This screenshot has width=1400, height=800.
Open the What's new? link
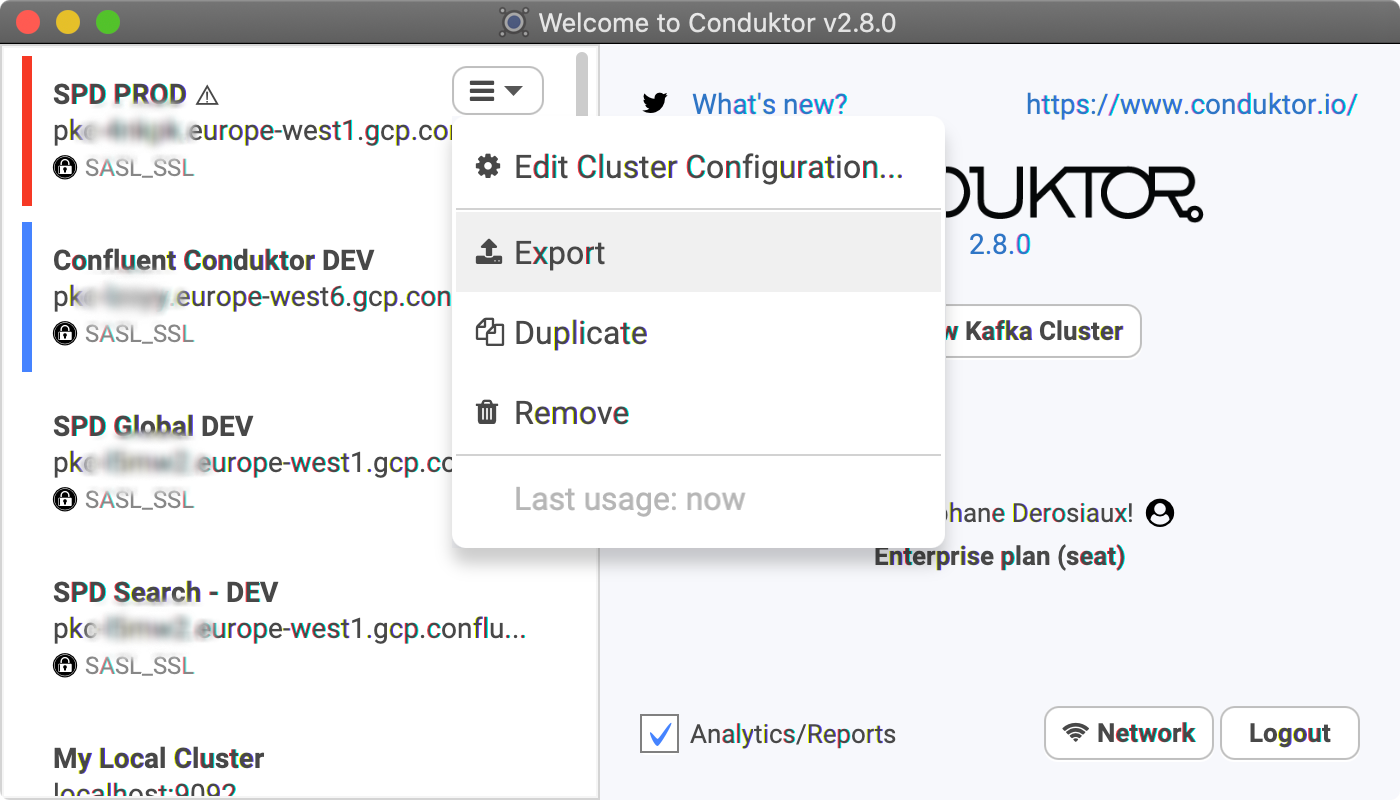[770, 104]
